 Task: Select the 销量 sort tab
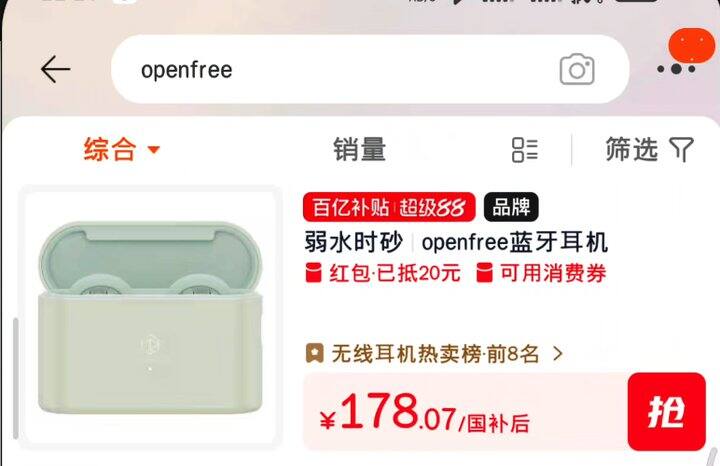point(360,149)
